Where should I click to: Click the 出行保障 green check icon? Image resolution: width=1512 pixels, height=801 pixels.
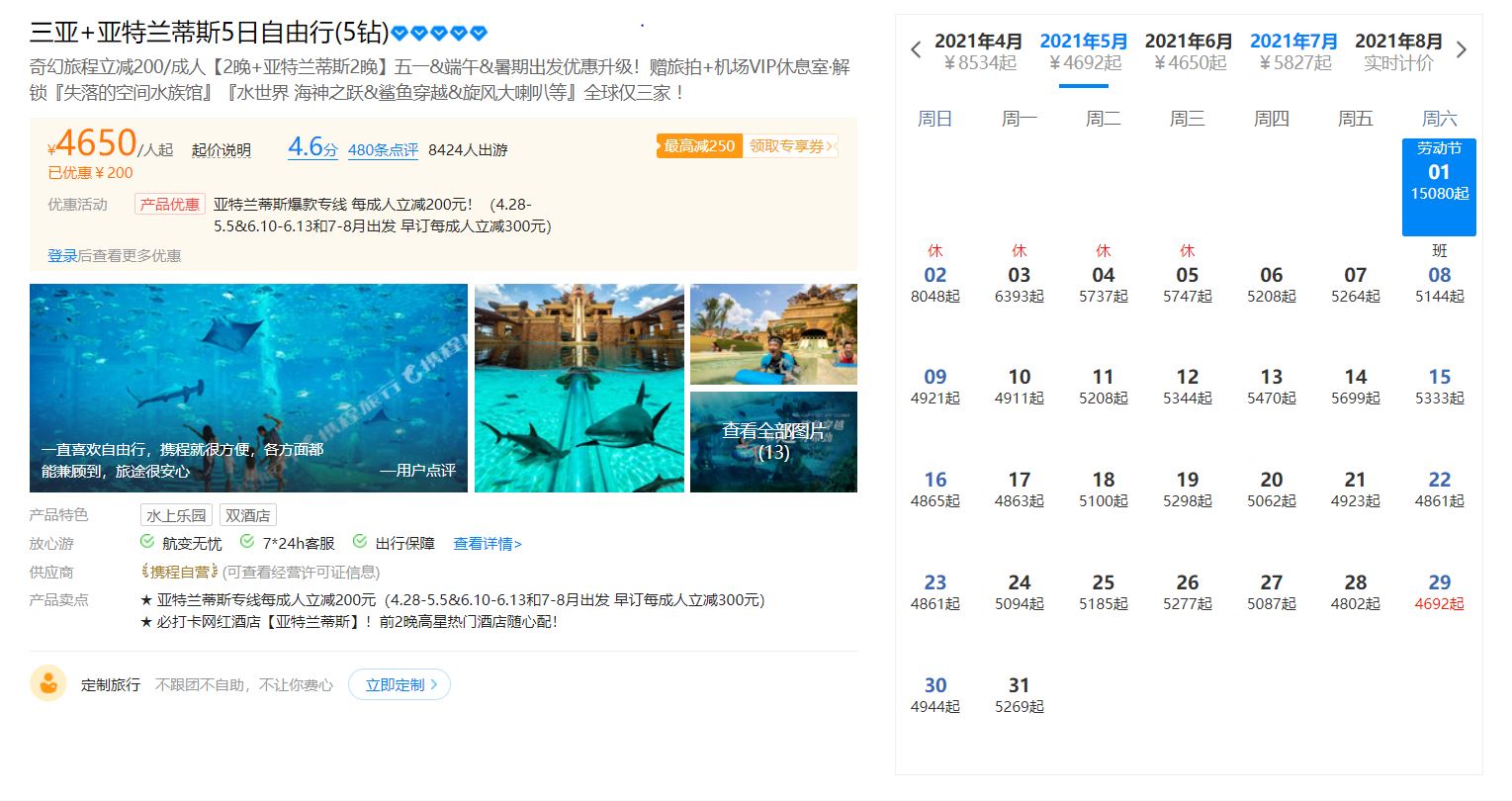point(360,542)
